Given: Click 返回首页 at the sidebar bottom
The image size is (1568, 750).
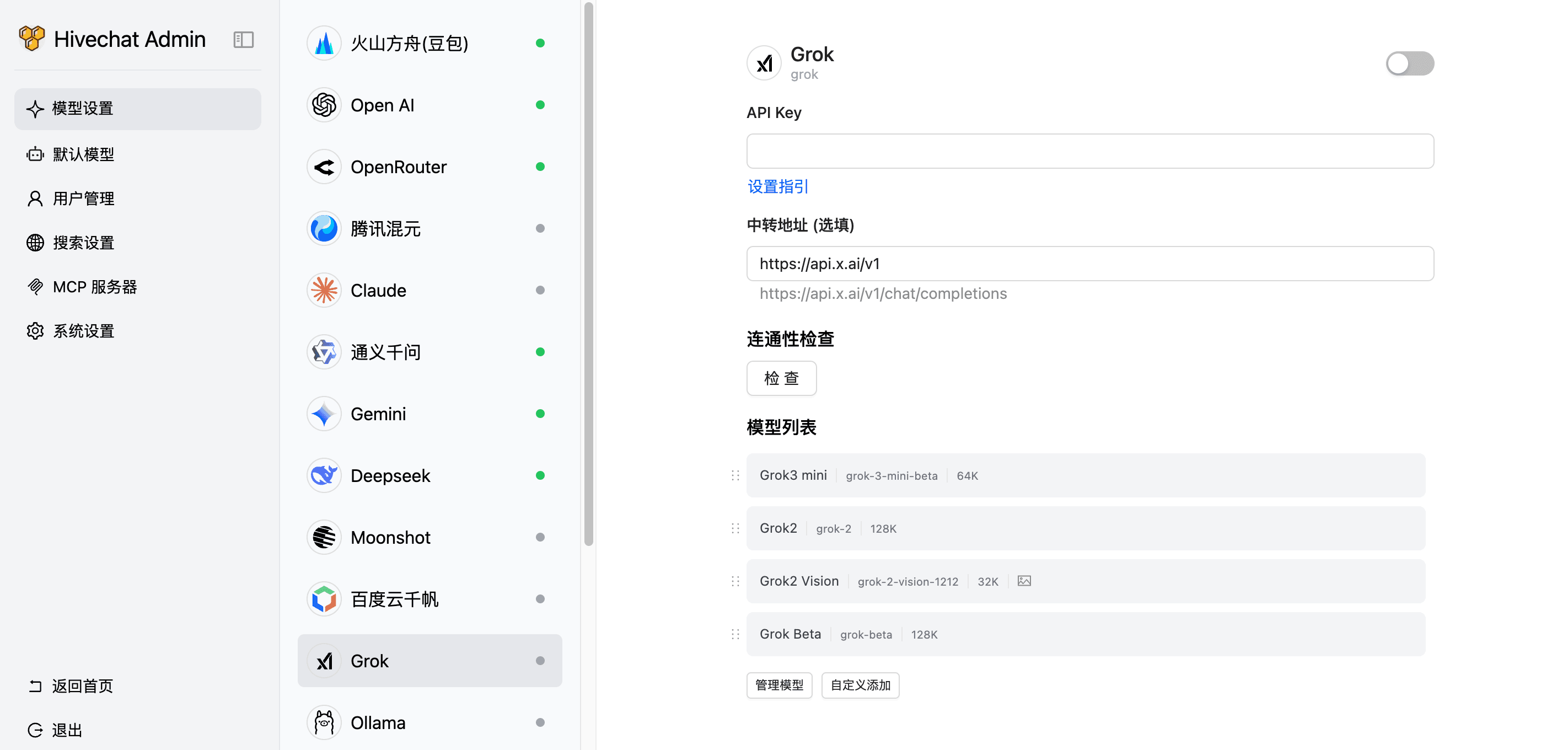Looking at the screenshot, I should (83, 686).
